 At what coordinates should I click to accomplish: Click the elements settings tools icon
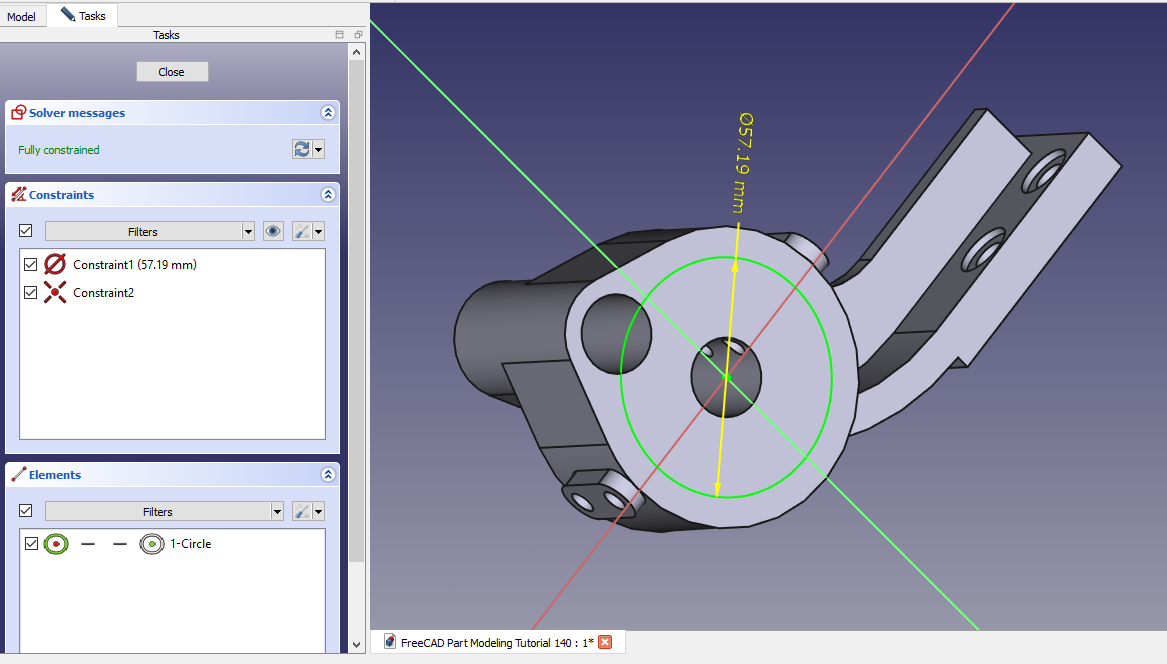pyautogui.click(x=301, y=511)
